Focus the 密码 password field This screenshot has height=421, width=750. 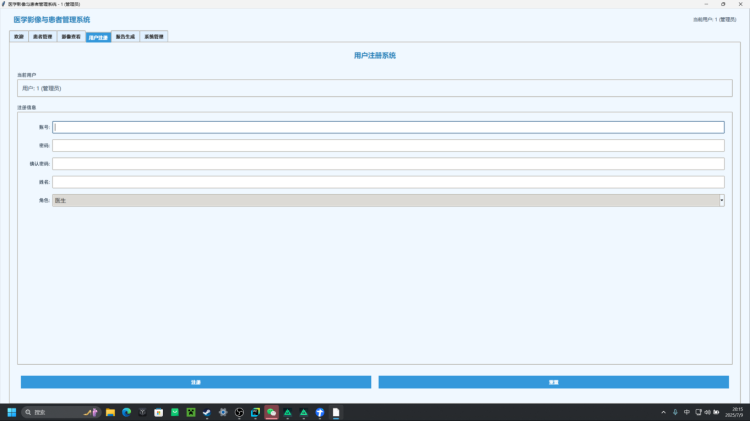(388, 145)
